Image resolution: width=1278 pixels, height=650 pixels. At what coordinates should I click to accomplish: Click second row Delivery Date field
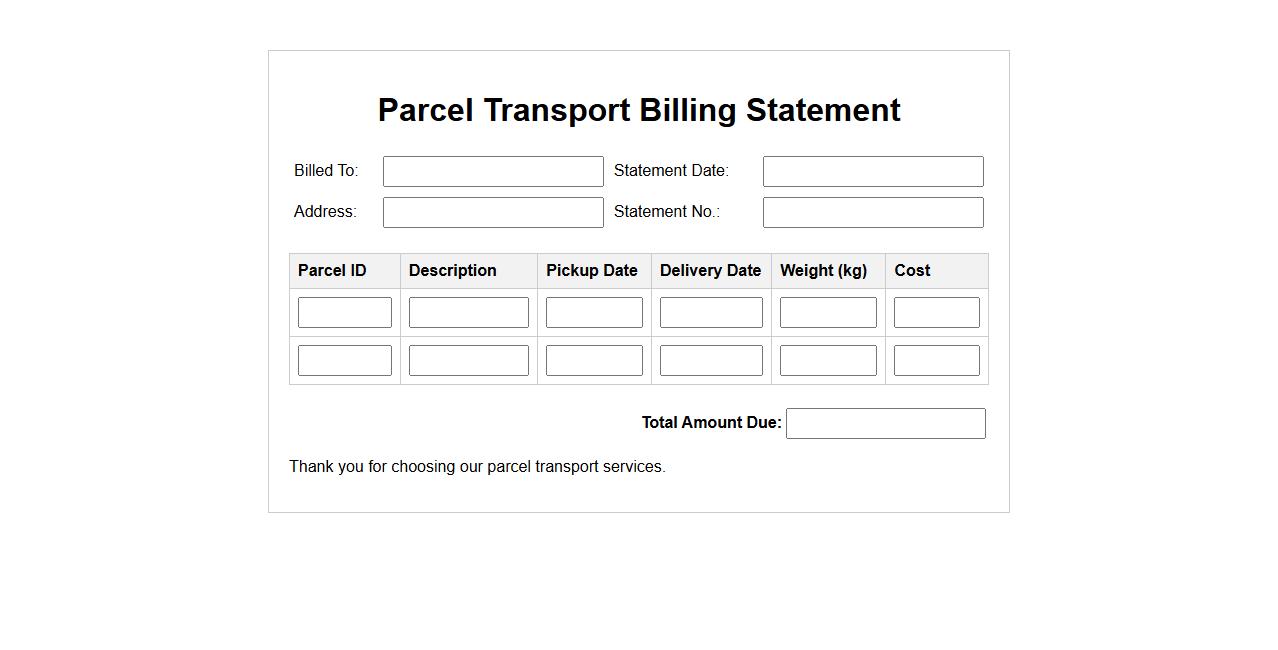[x=711, y=360]
